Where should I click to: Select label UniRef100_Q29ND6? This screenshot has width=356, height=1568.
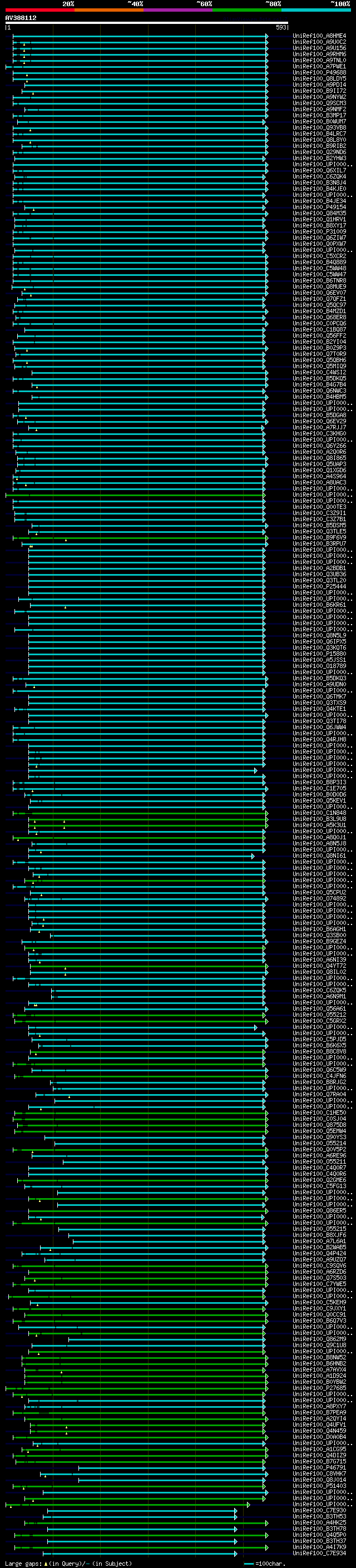pos(319,152)
